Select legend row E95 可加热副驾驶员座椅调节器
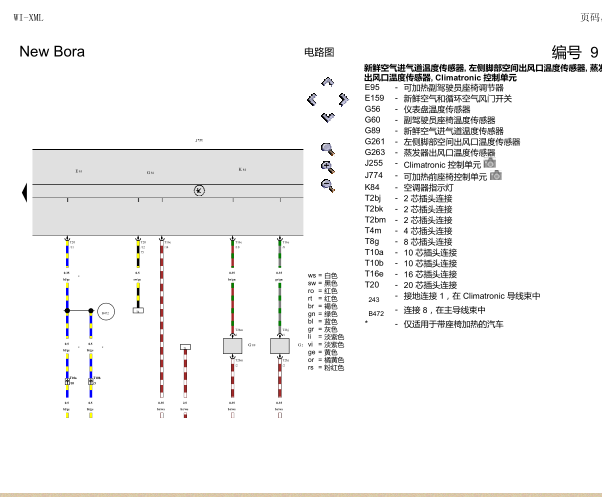Image resolution: width=602 pixels, height=499 pixels. 434,88
